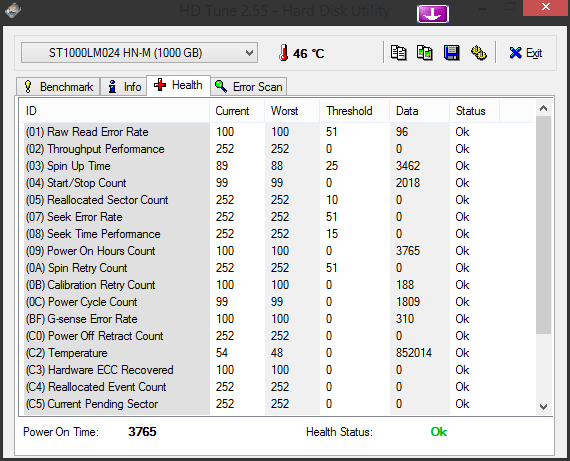The width and height of the screenshot is (570, 461).
Task: Click the scrollbar down arrow
Action: 543,406
